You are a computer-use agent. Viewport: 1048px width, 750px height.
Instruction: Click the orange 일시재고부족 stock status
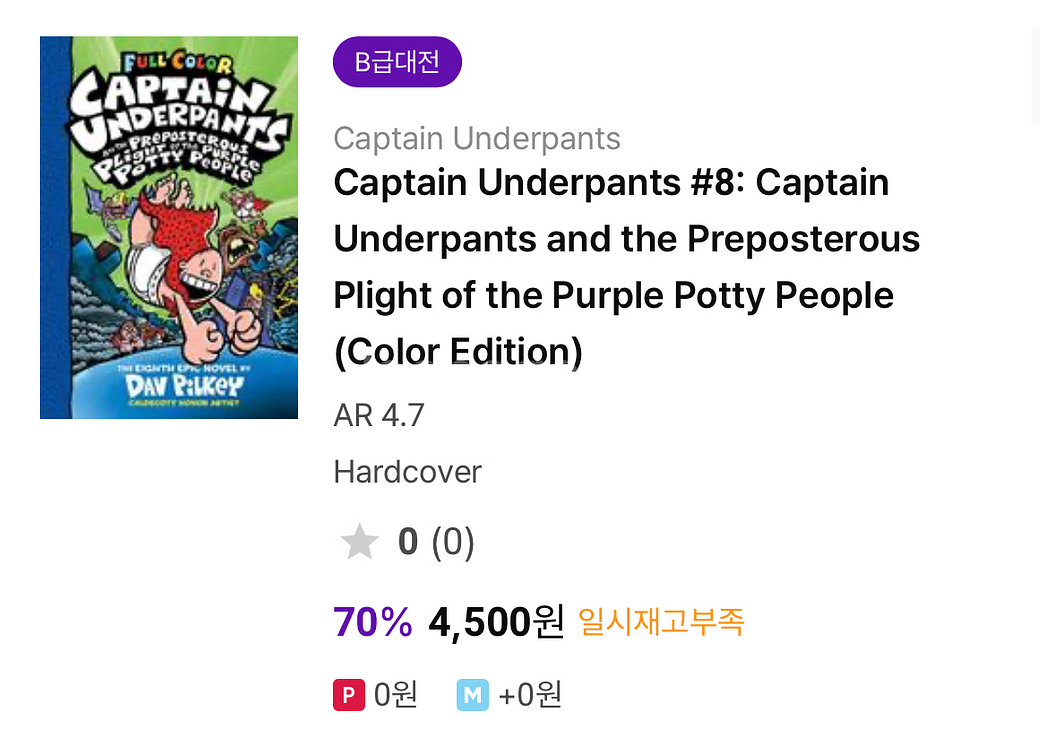tap(661, 622)
